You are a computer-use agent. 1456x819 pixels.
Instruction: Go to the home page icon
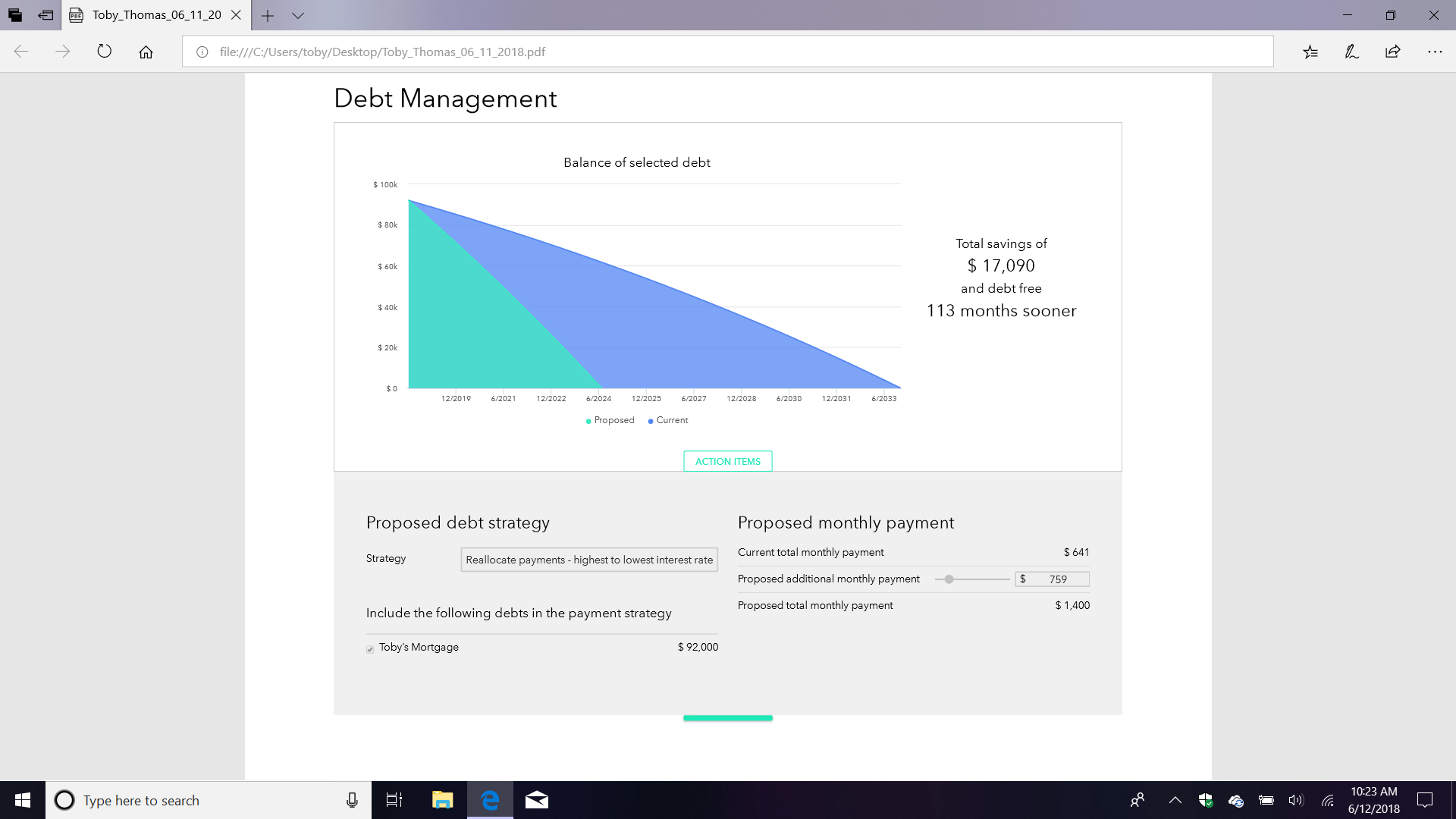pos(146,52)
